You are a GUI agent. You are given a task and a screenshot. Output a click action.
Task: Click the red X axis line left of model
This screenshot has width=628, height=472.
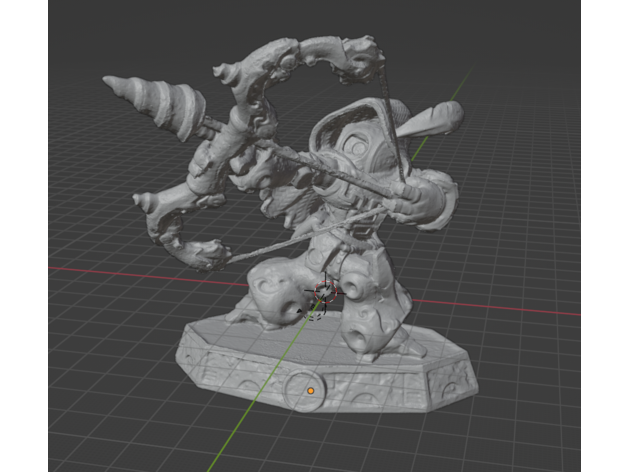[x=120, y=271]
